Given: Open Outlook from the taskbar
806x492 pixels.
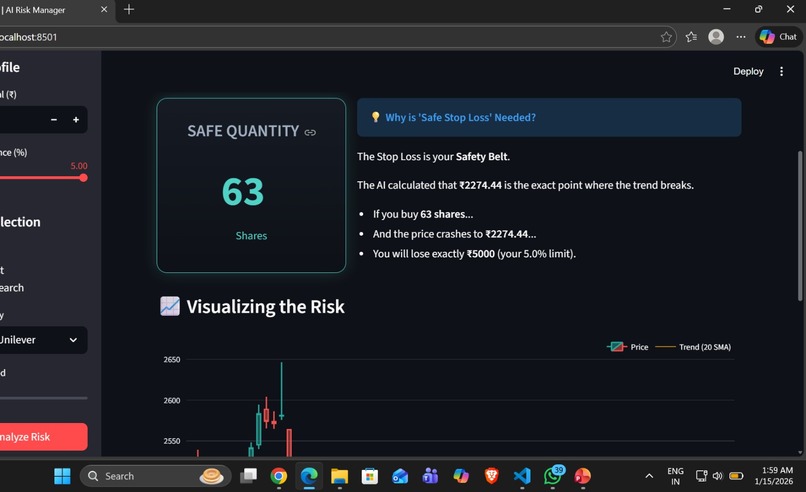Looking at the screenshot, I should tap(400, 476).
